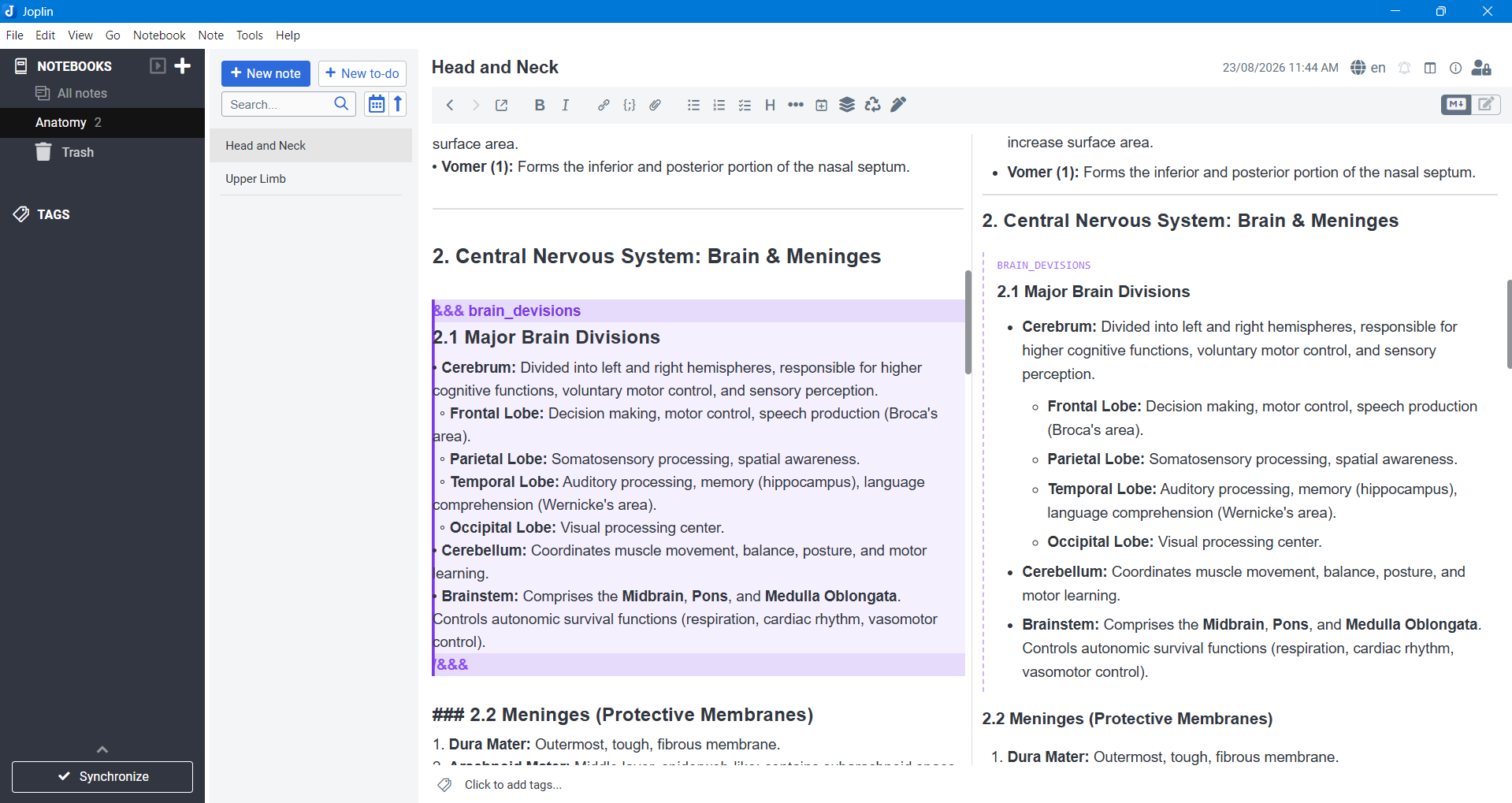Set an alarm with bell icon
The height and width of the screenshot is (803, 1512).
tap(1405, 68)
